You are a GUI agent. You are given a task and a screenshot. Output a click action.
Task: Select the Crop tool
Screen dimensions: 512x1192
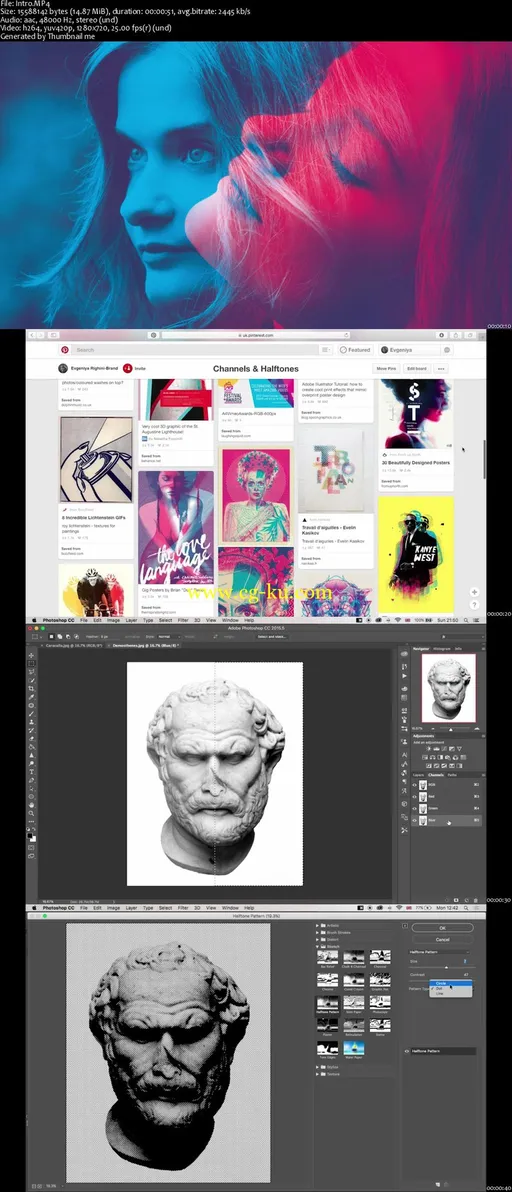(31, 689)
